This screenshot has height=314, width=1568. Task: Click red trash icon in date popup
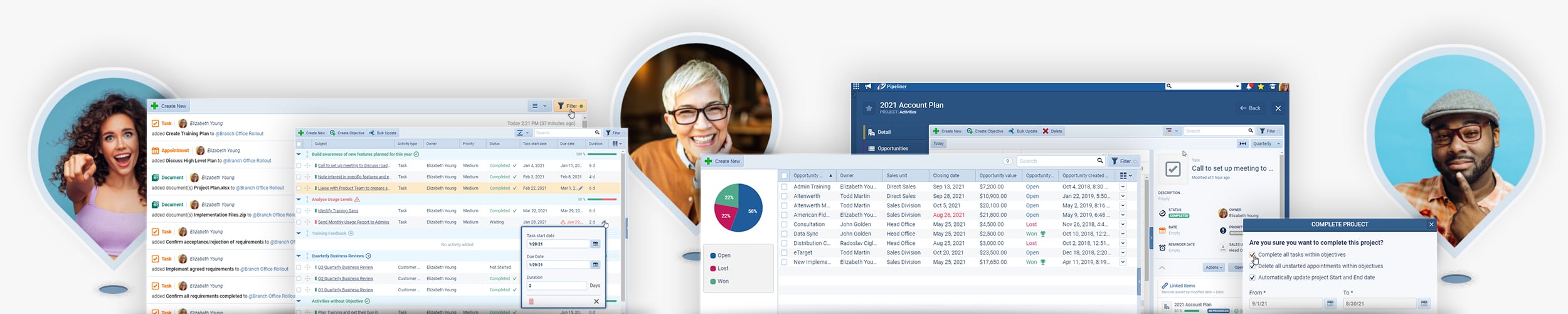click(531, 301)
